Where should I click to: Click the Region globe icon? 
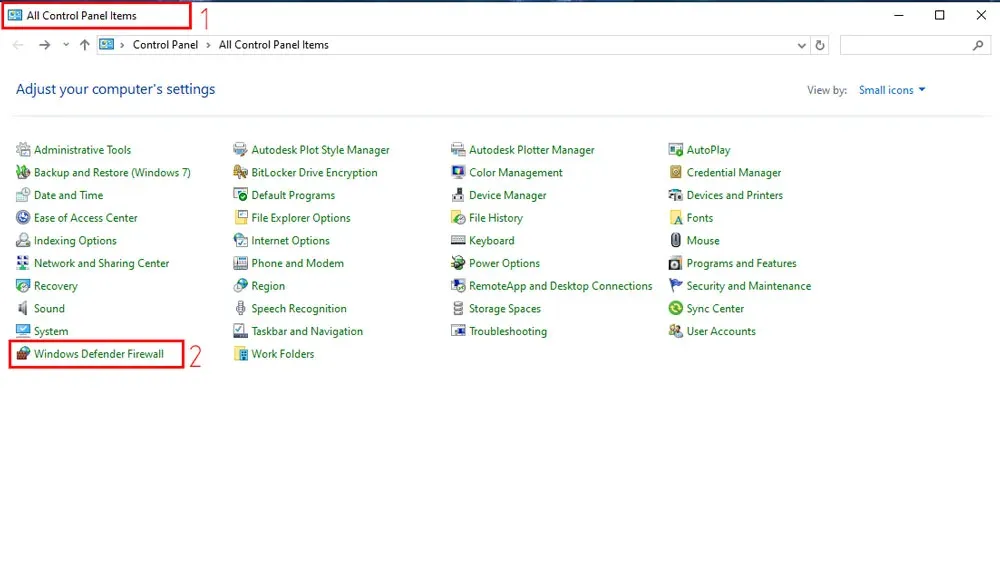coord(240,286)
